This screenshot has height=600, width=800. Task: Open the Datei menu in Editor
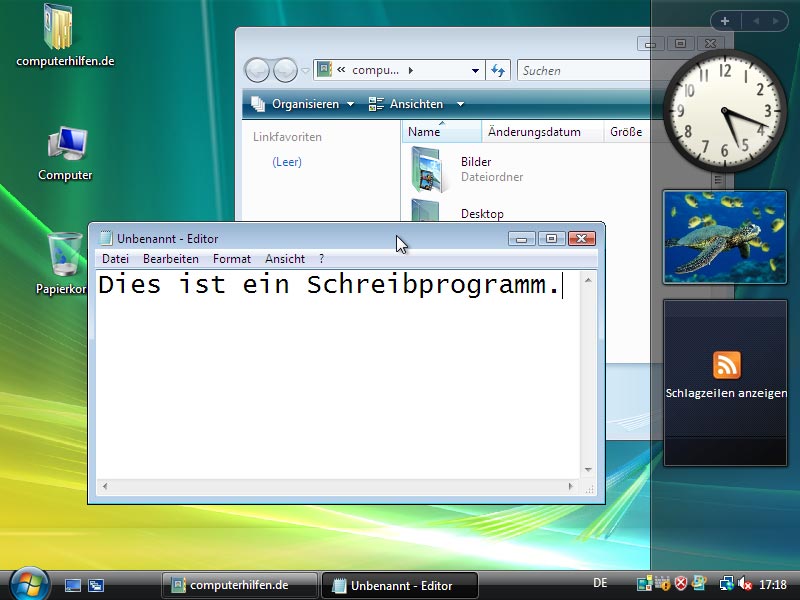click(x=115, y=259)
